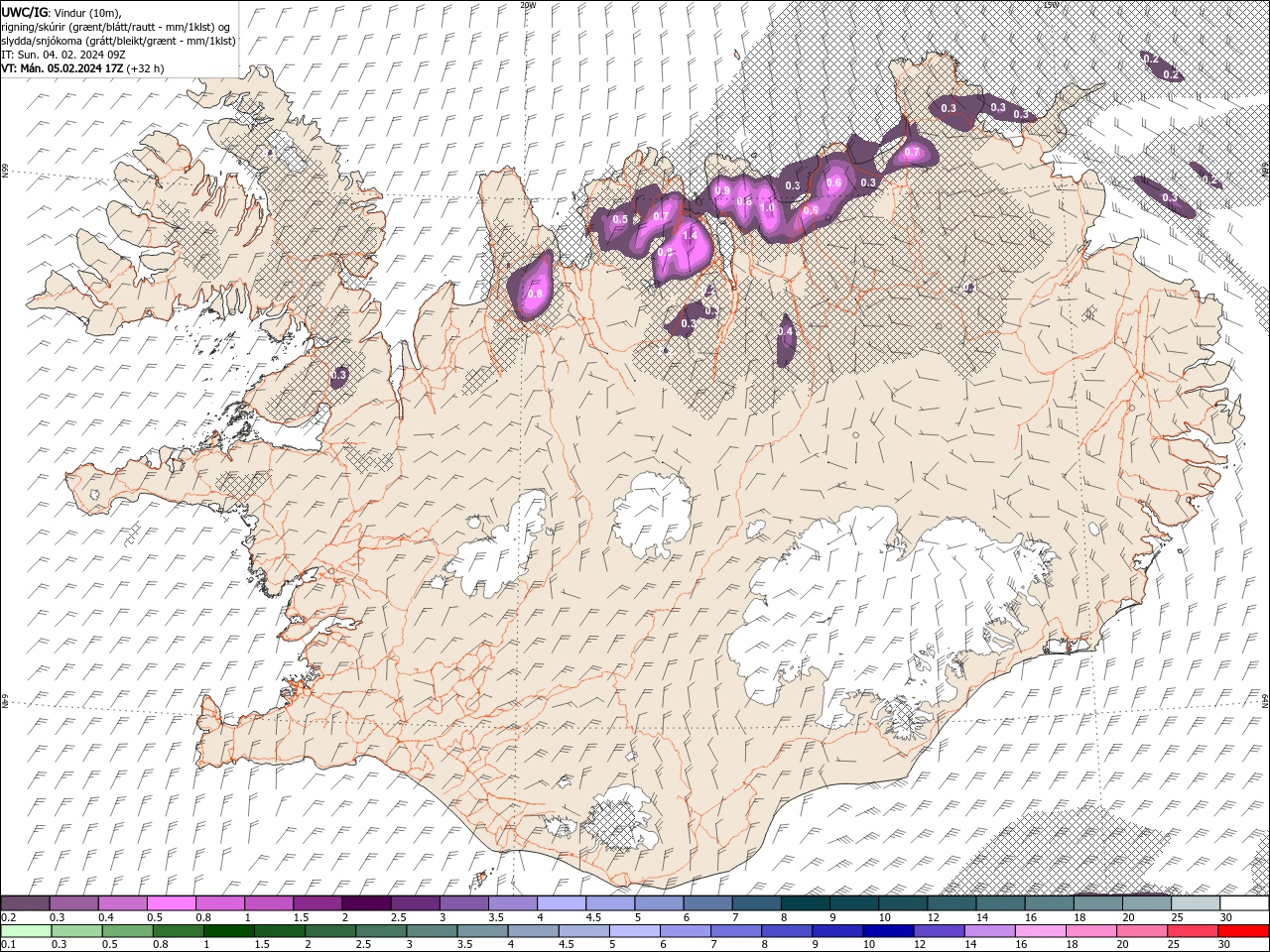The image size is (1270, 952).
Task: Click the valid time 'VT: Mán. 05.02.2024 17Z'
Action: [63, 68]
